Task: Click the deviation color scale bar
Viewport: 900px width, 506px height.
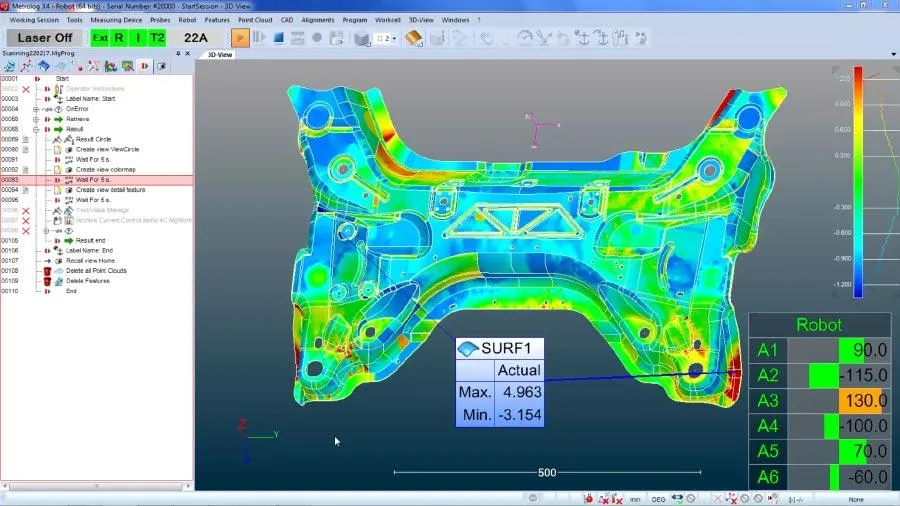Action: coord(858,180)
